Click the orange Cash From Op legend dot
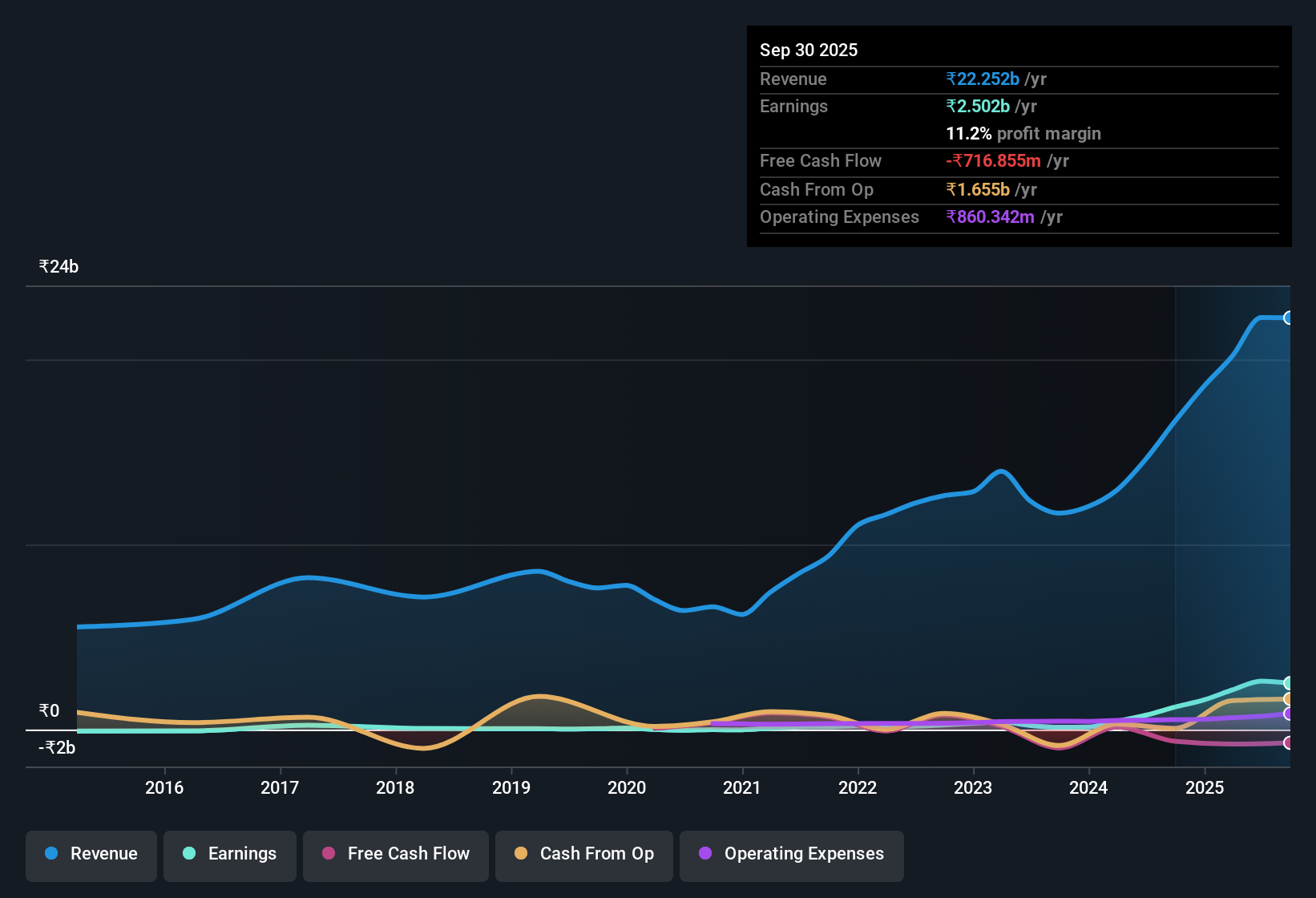This screenshot has height=898, width=1316. point(522,854)
